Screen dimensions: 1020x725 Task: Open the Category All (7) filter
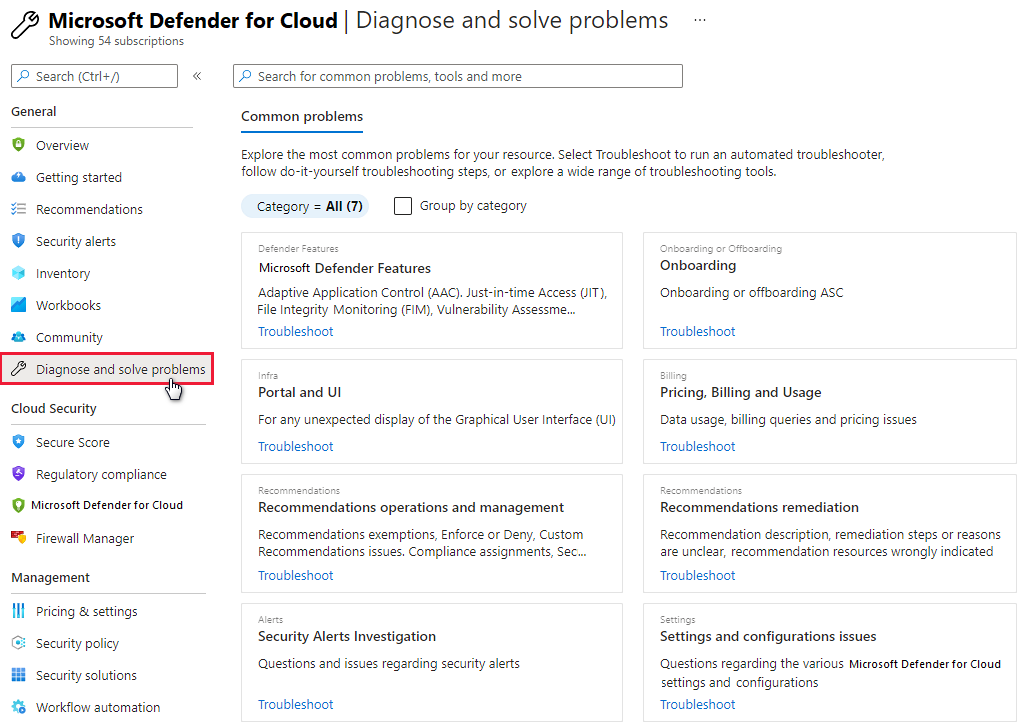(305, 206)
